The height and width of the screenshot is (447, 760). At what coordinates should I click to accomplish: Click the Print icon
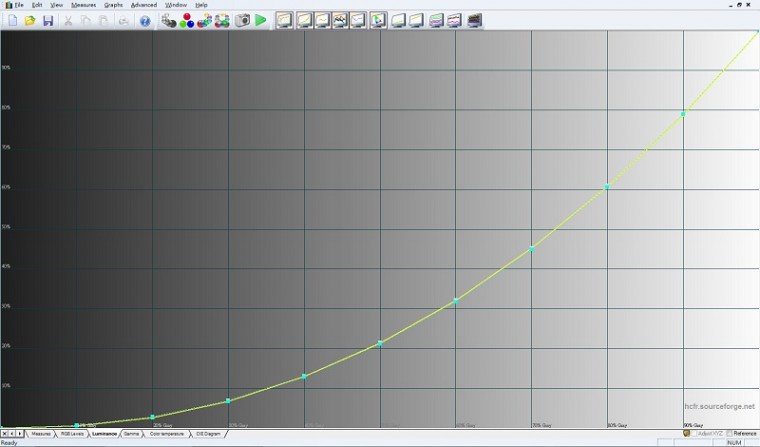point(124,21)
